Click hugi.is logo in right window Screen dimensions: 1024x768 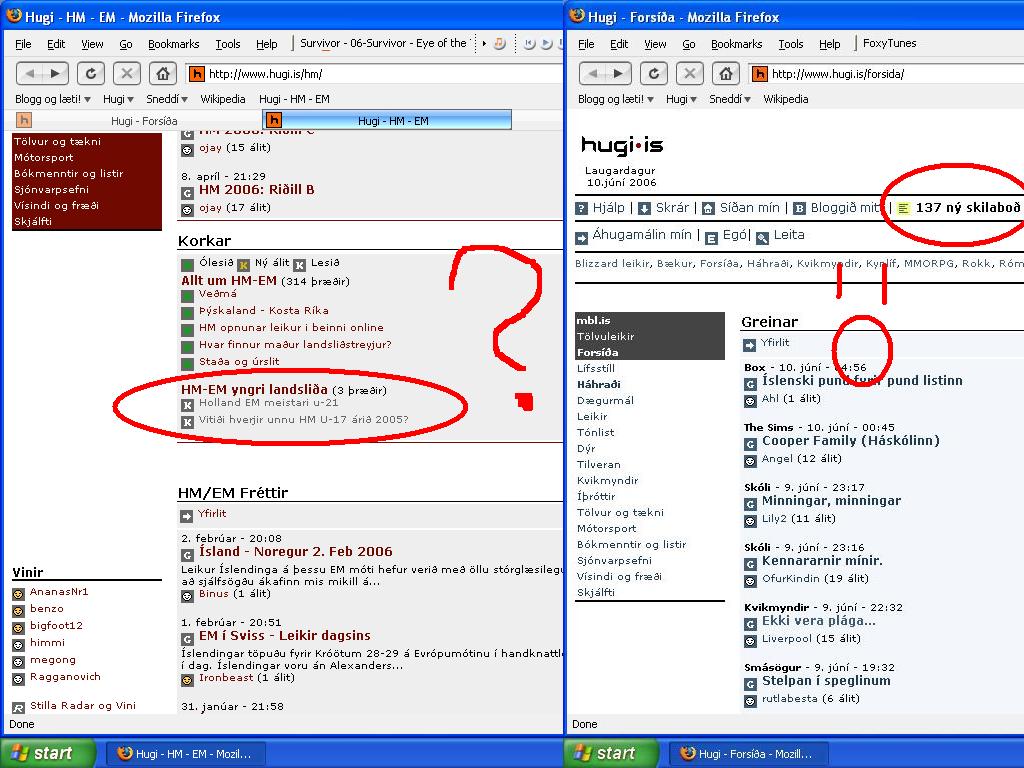[622, 145]
